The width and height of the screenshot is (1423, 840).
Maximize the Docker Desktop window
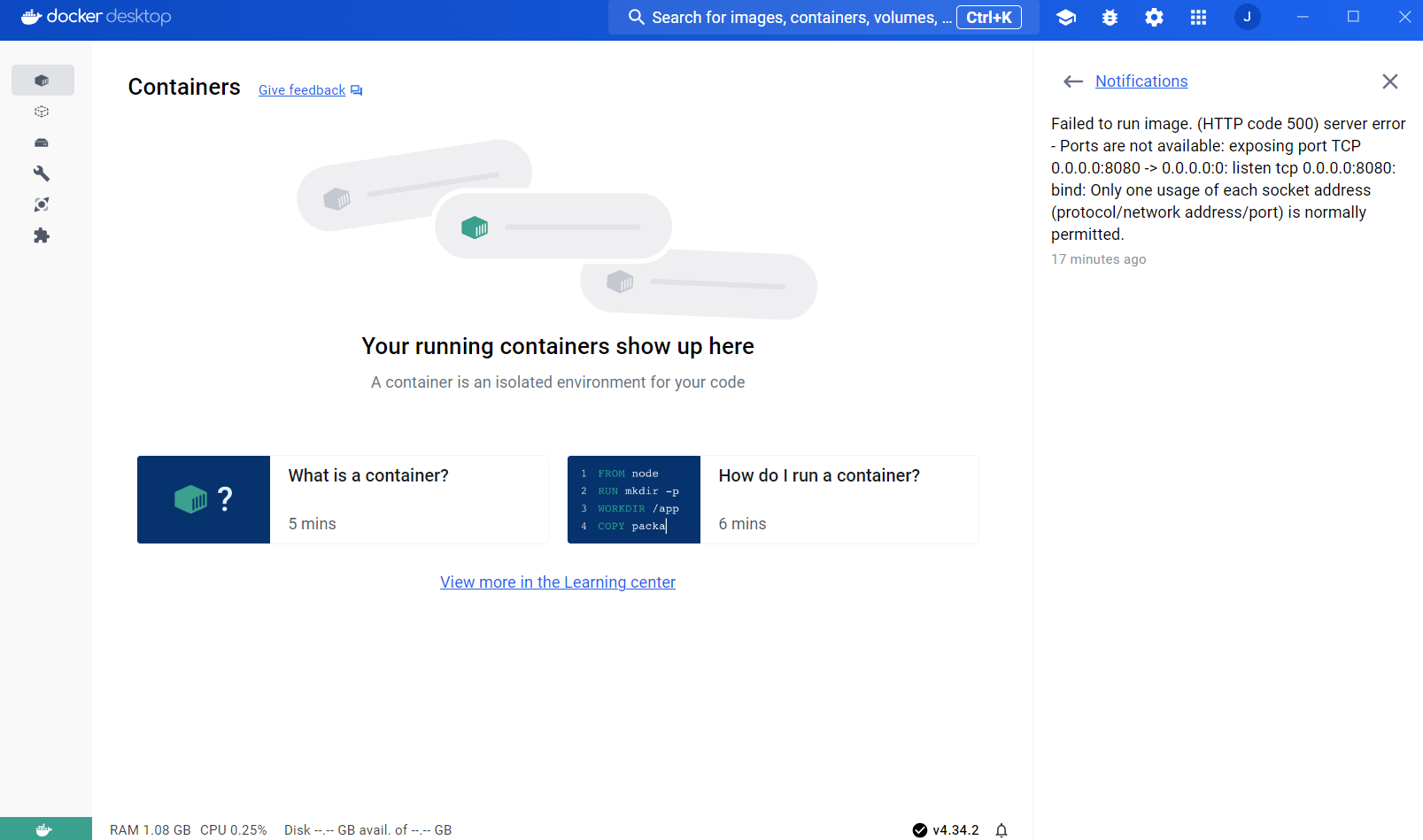click(x=1353, y=17)
